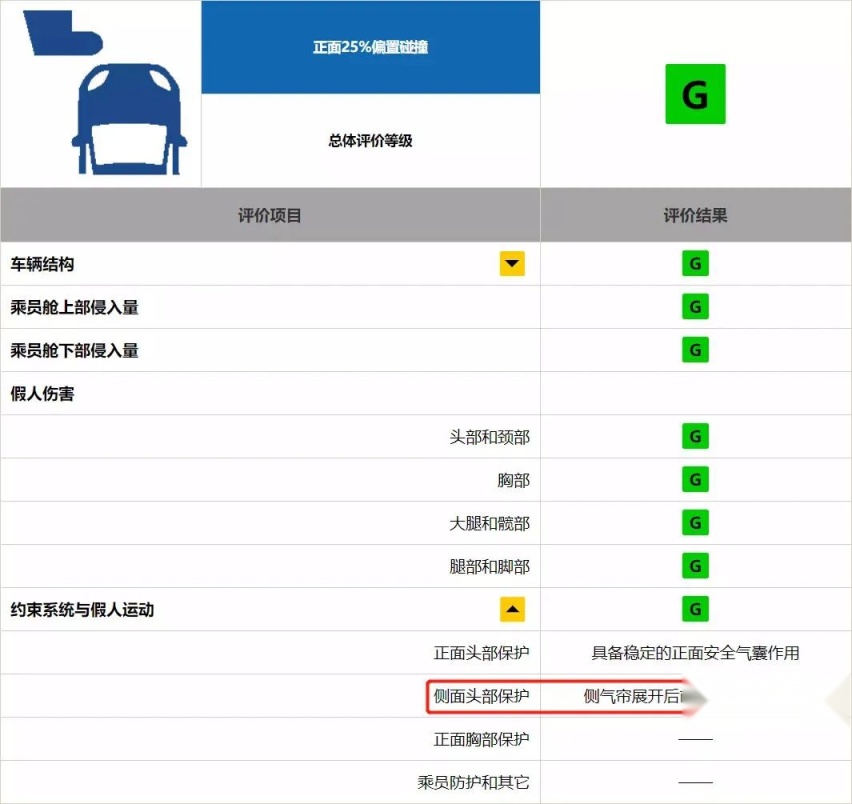Click the 胸部 label
Image resolution: width=852 pixels, height=804 pixels.
pyautogui.click(x=513, y=480)
